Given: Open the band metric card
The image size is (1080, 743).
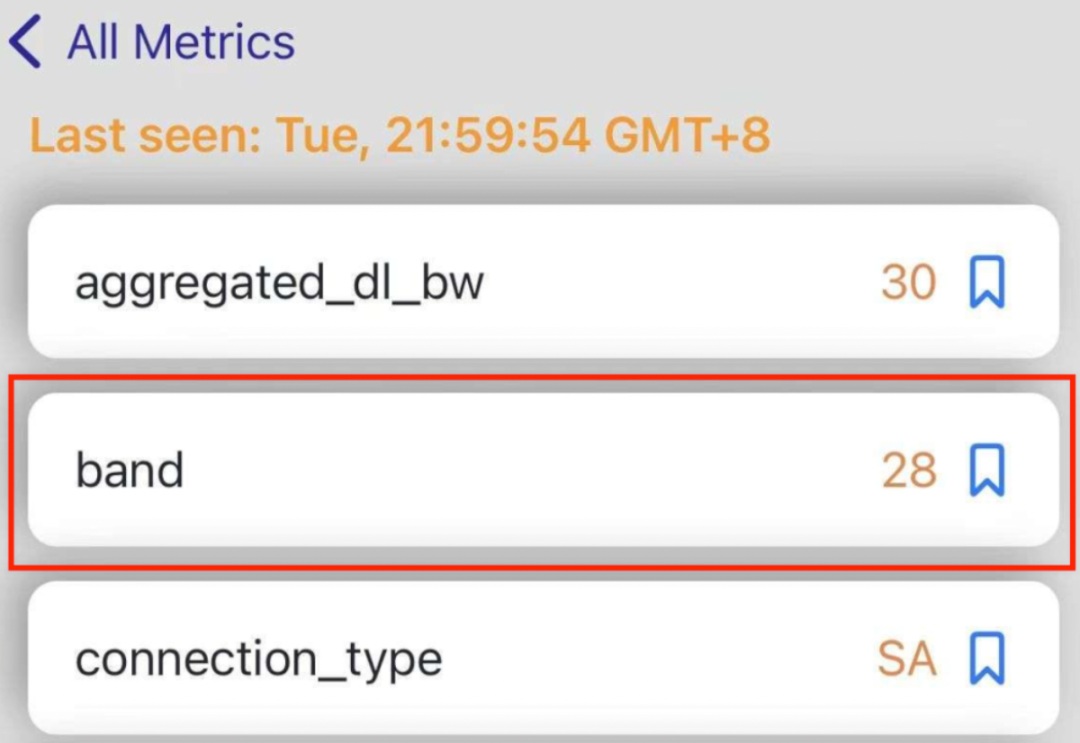Looking at the screenshot, I should coord(543,470).
